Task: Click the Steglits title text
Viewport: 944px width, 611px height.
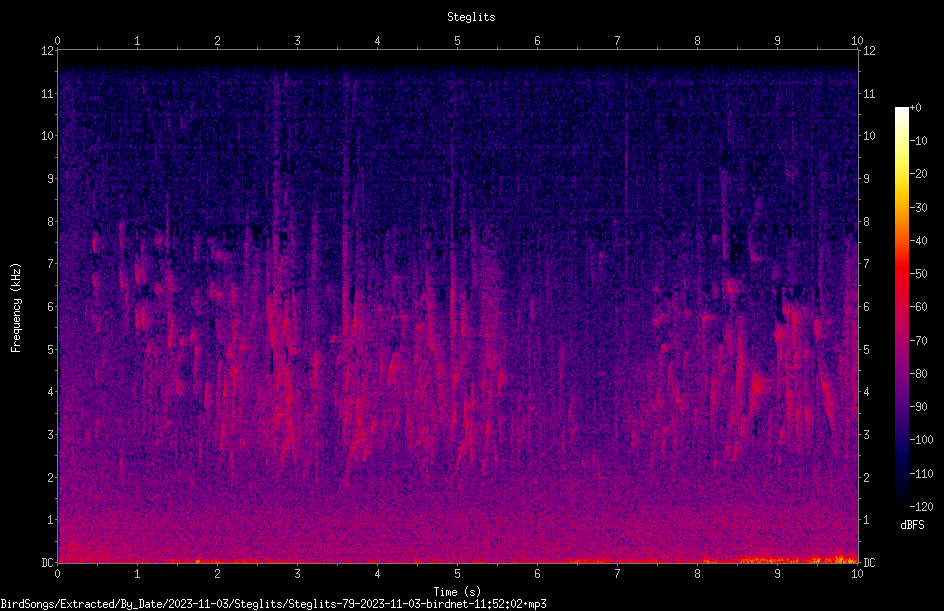Action: tap(471, 17)
